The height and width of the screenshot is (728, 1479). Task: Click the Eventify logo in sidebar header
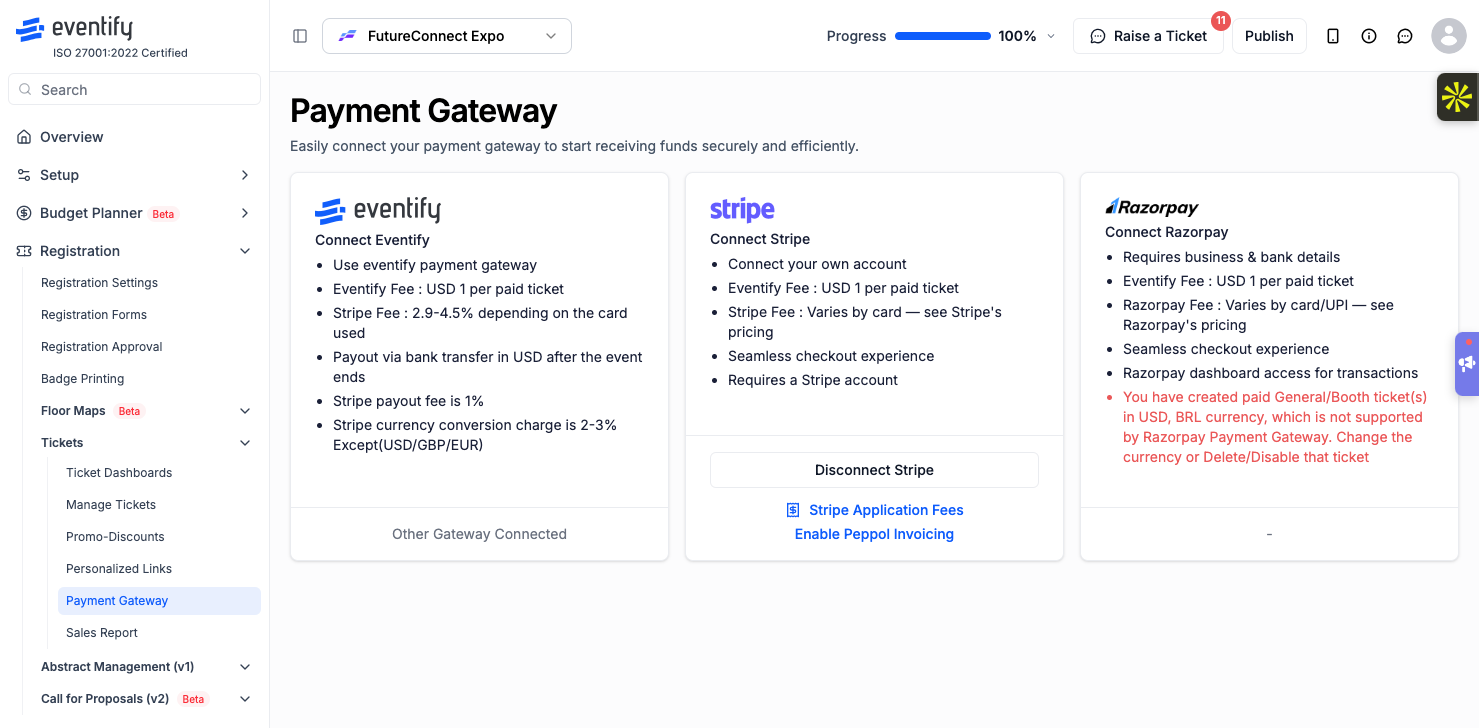coord(74,29)
